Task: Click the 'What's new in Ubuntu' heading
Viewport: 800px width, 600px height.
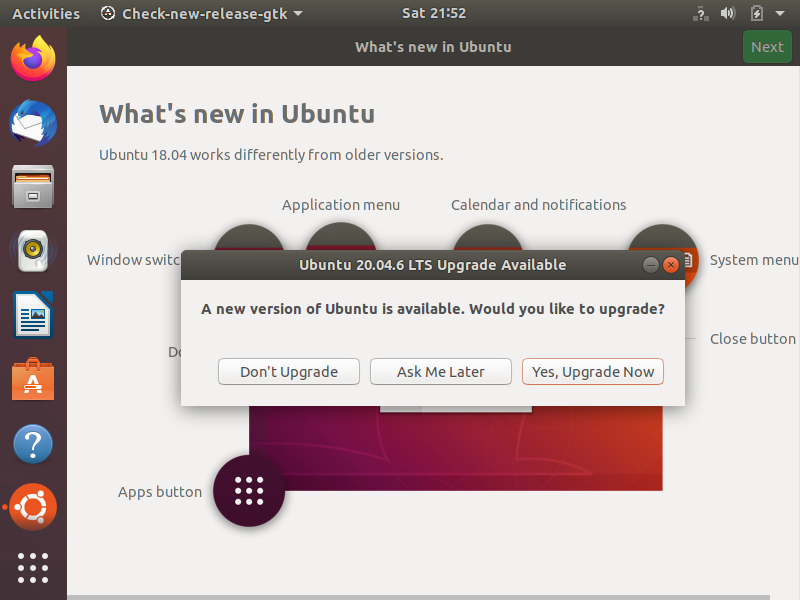Action: (x=237, y=114)
